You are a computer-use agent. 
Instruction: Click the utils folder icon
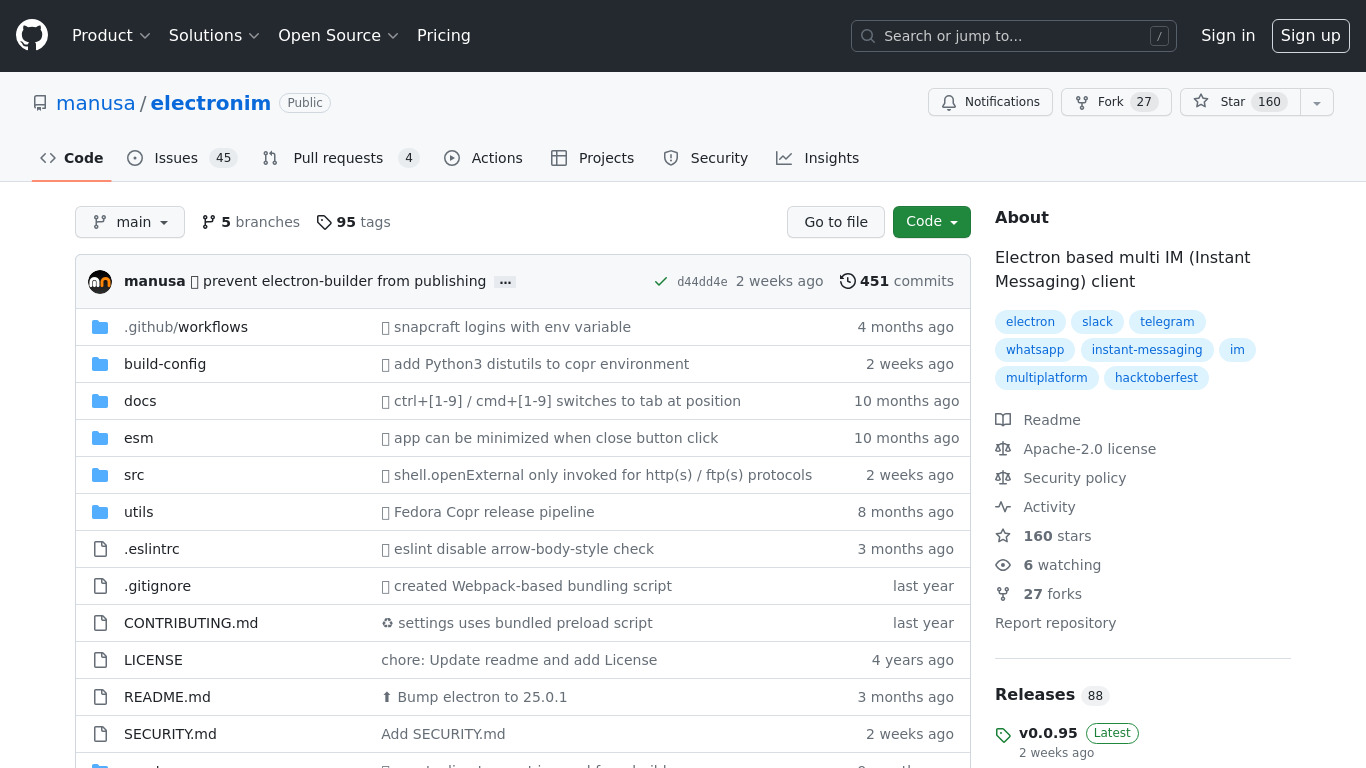tap(100, 512)
